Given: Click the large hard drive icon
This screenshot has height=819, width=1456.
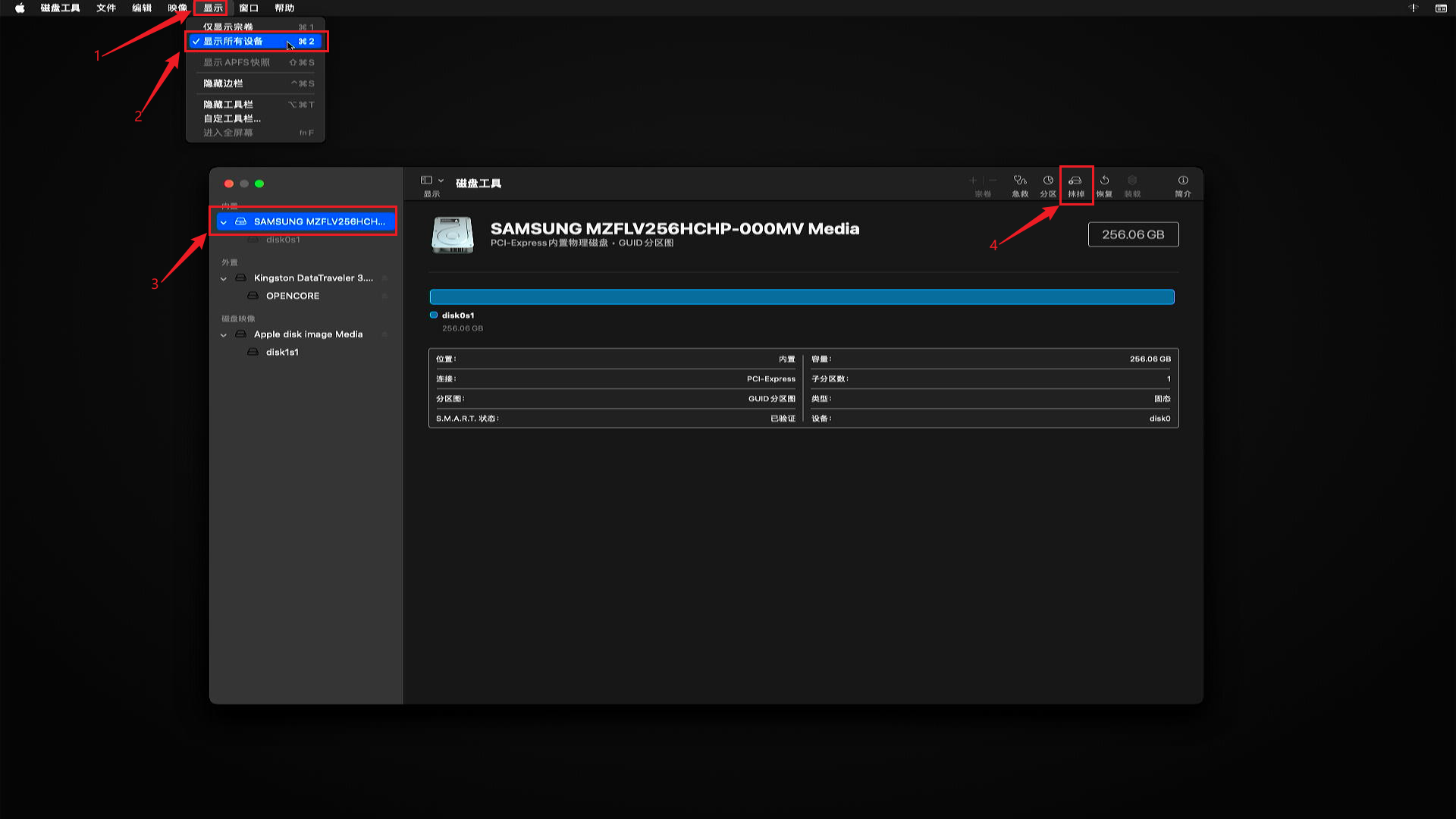Looking at the screenshot, I should pos(453,235).
